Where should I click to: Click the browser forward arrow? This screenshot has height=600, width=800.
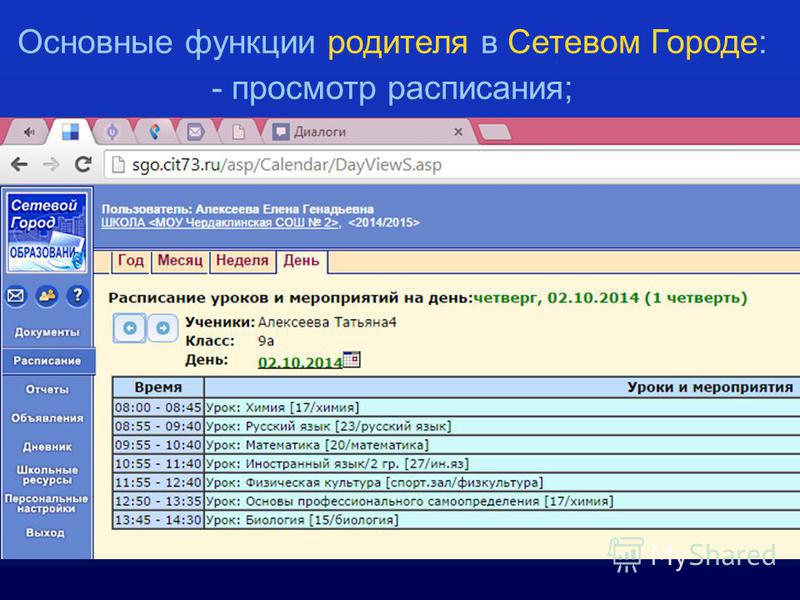(51, 164)
